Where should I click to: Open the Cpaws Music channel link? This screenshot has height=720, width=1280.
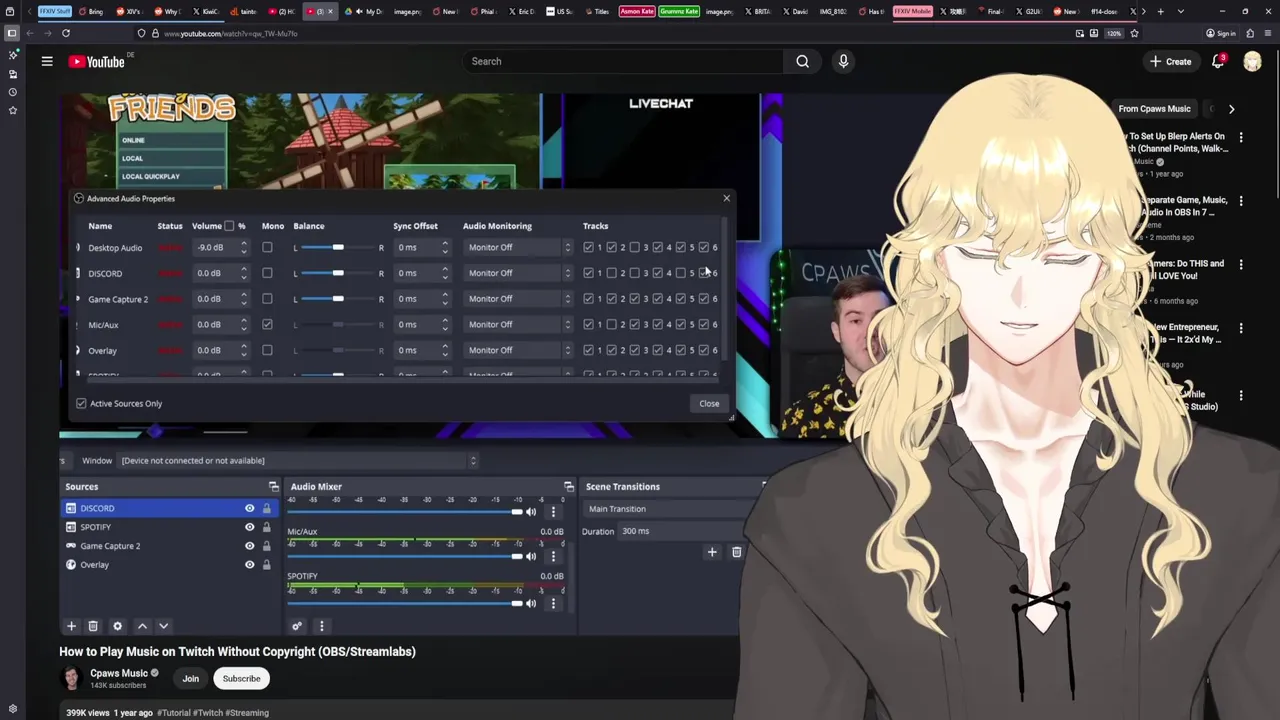(x=119, y=673)
